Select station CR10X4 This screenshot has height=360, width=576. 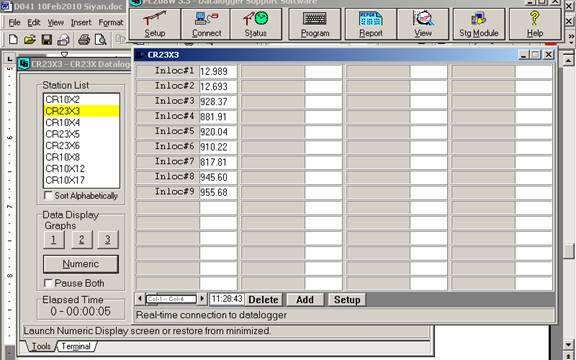[x=81, y=122]
